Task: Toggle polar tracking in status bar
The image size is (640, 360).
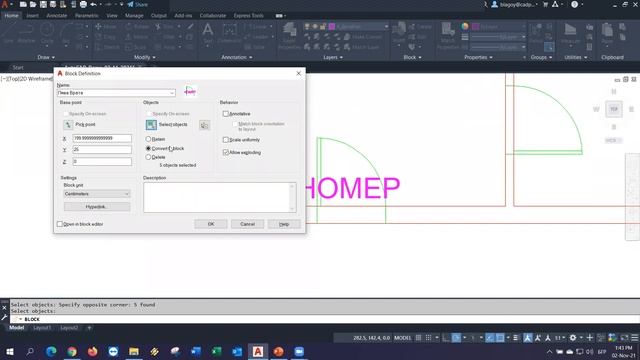Action: (456, 338)
